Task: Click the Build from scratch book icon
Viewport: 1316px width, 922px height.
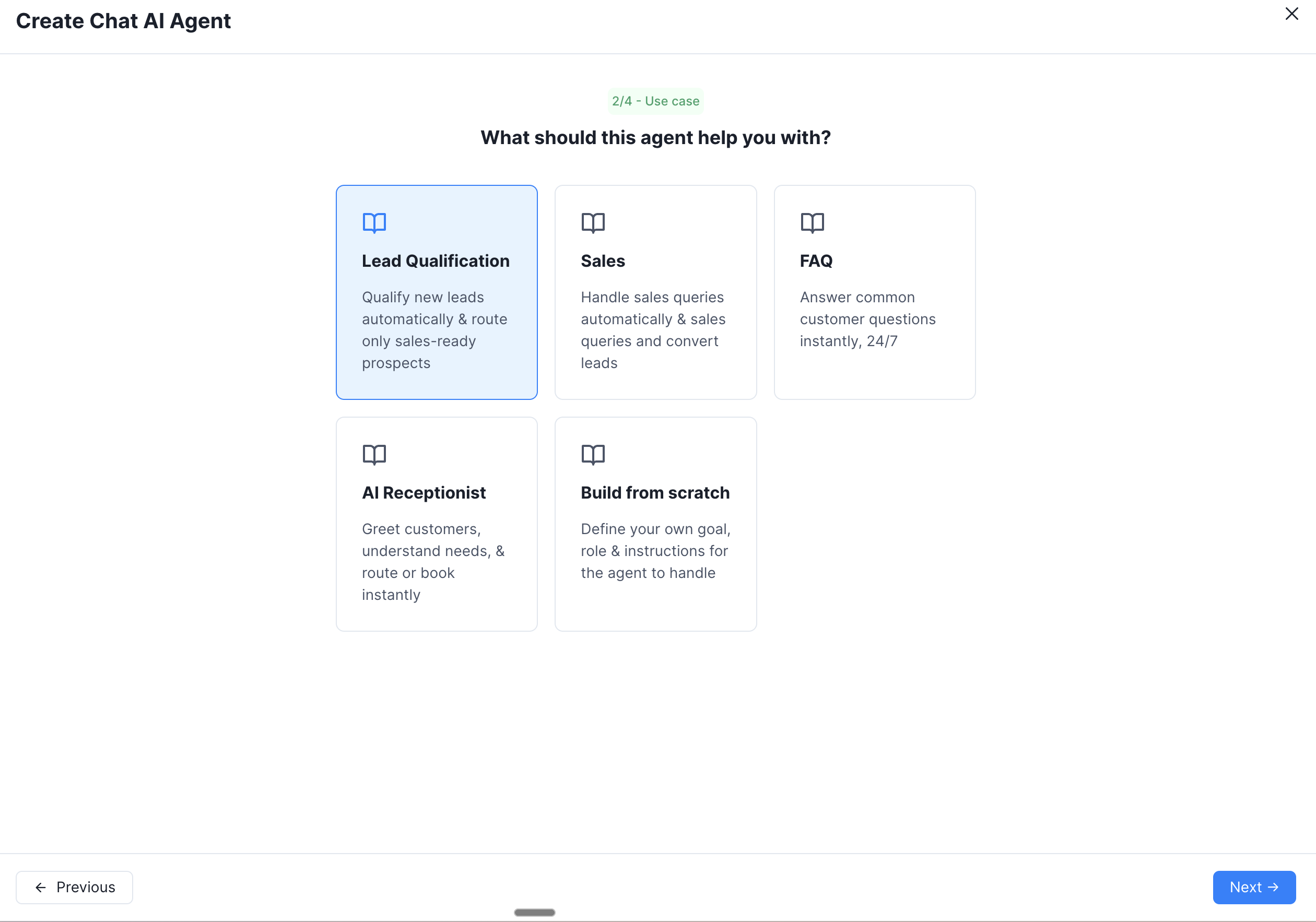Action: [593, 454]
